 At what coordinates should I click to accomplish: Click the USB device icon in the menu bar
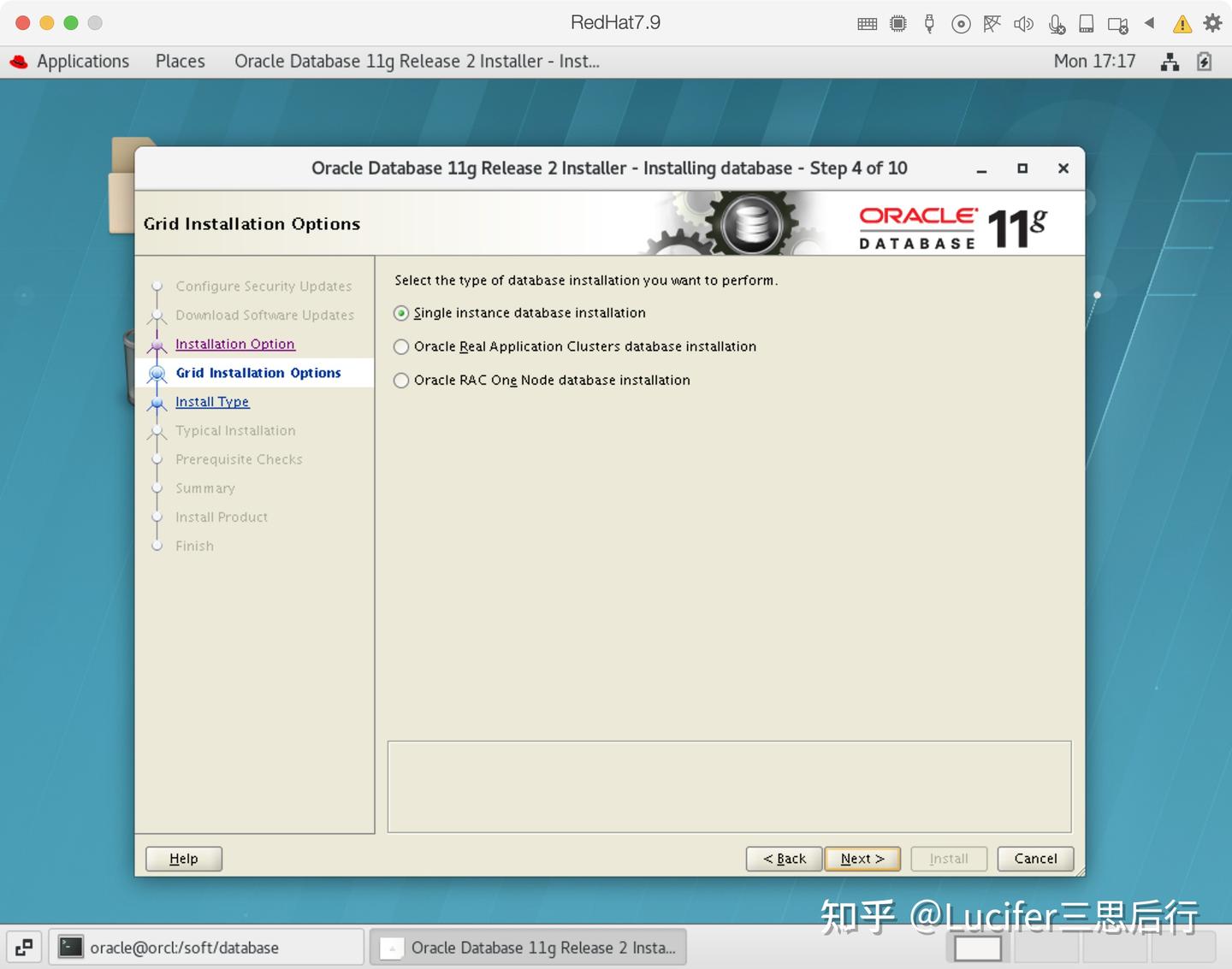point(929,23)
